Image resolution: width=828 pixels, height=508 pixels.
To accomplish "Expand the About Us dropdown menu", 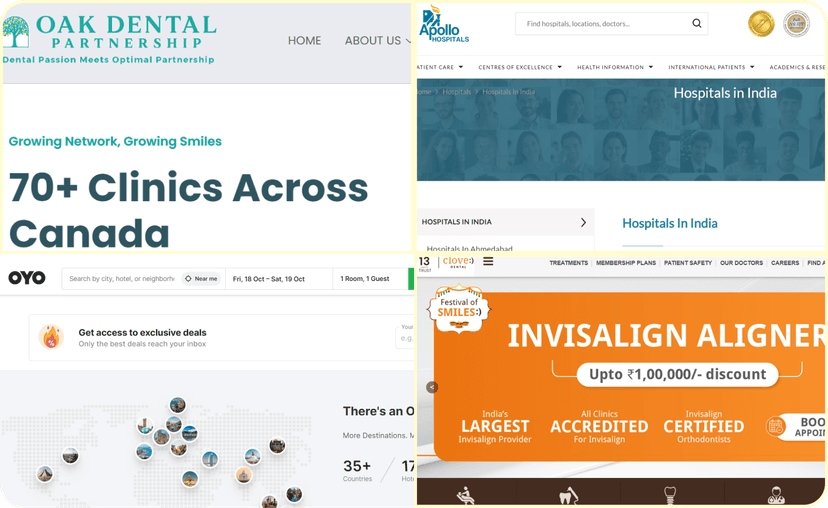I will [x=377, y=41].
